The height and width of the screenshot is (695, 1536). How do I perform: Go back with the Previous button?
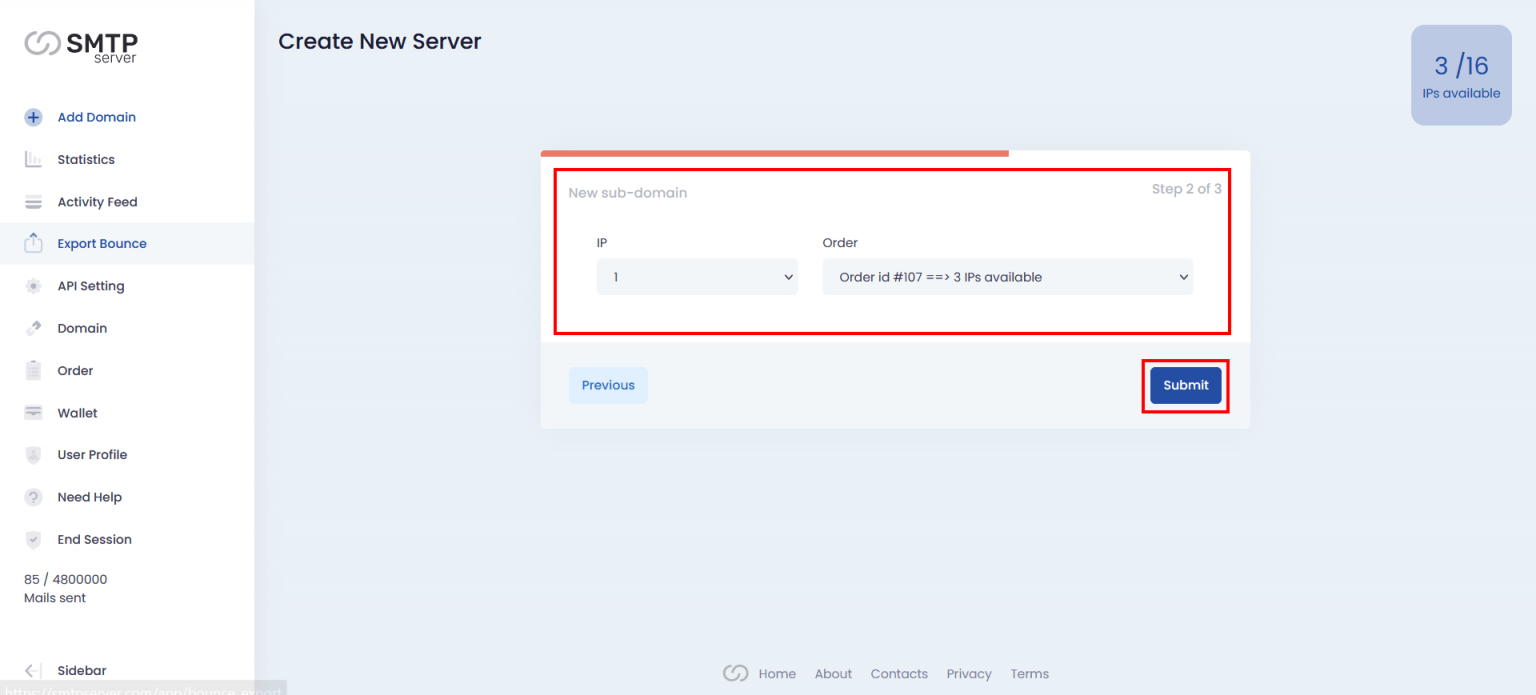[608, 385]
